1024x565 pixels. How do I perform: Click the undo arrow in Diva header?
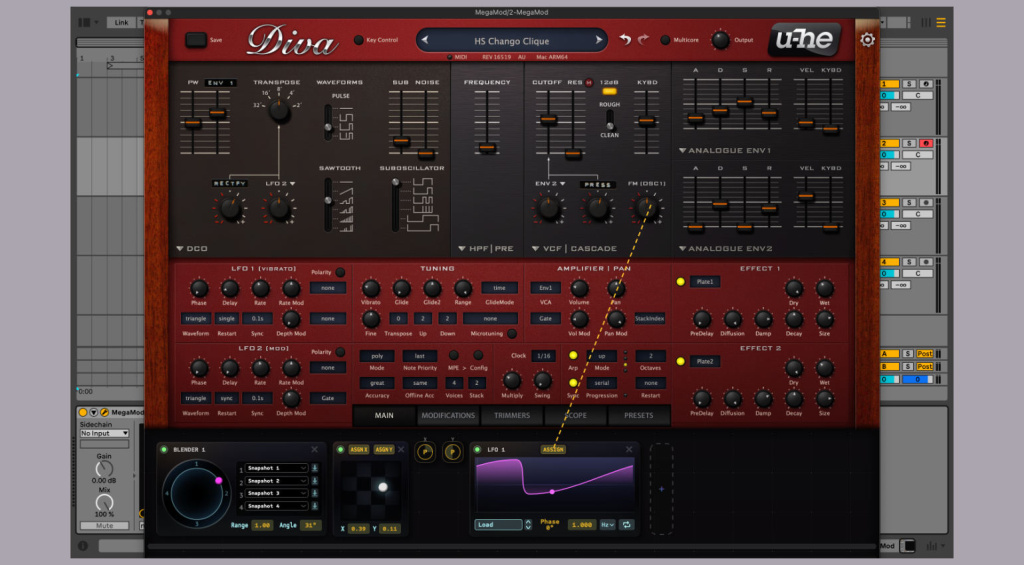click(x=625, y=40)
